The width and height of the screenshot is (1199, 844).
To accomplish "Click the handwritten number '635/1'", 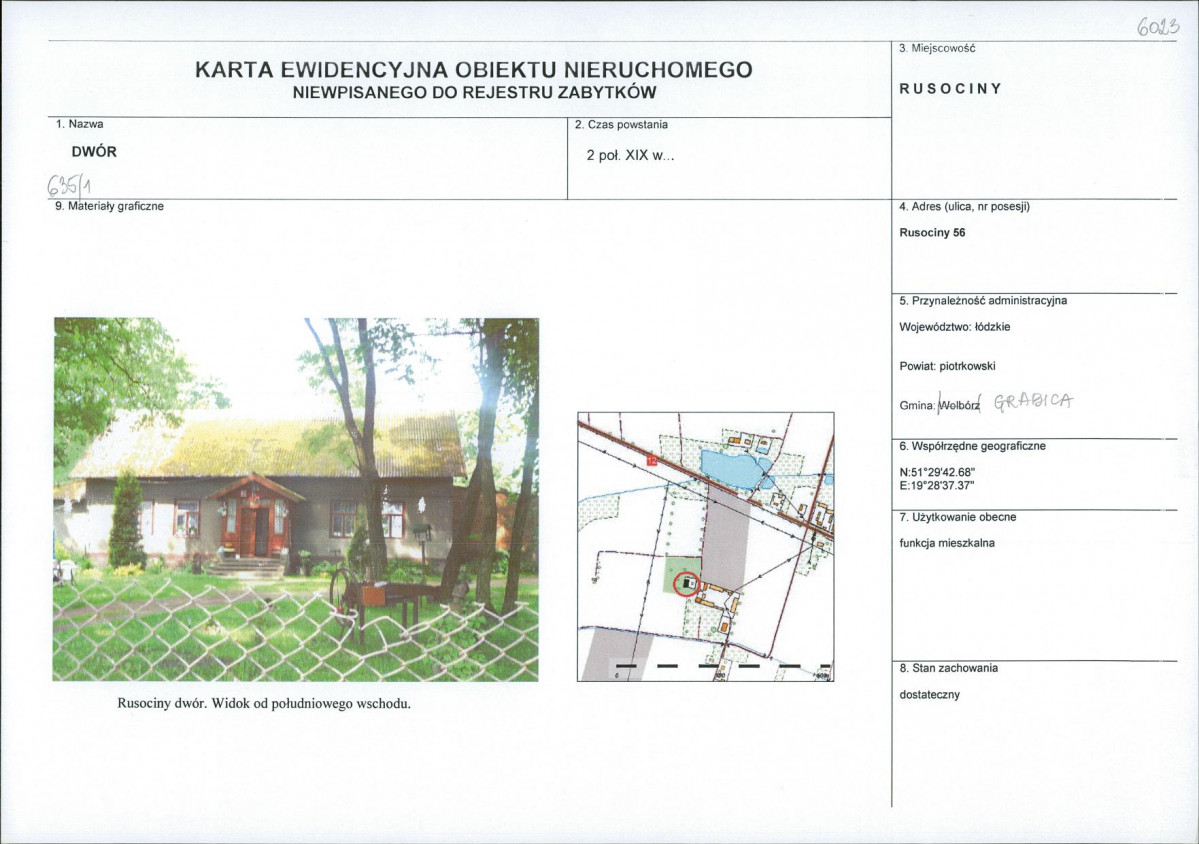I will (70, 185).
